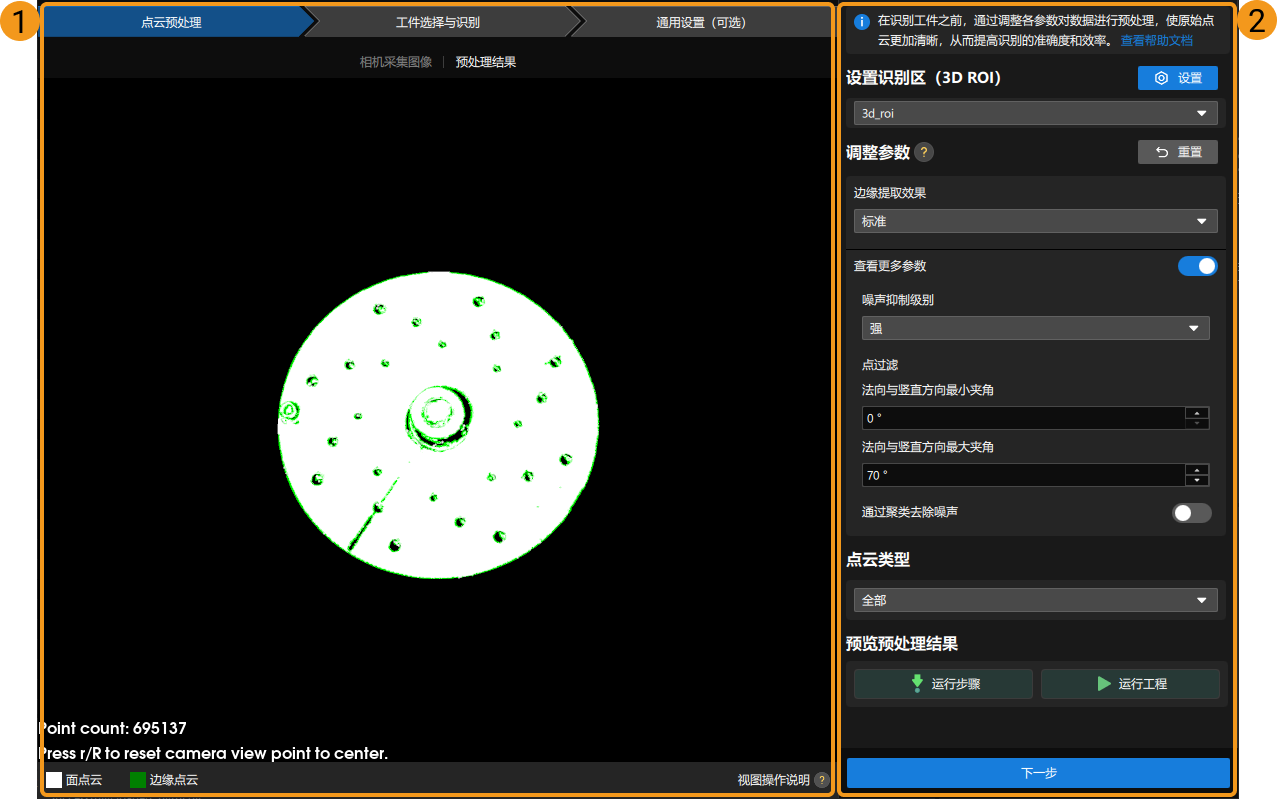This screenshot has height=799, width=1277.
Task: Click the green 边缘点云 color swatch
Action: coord(138,780)
